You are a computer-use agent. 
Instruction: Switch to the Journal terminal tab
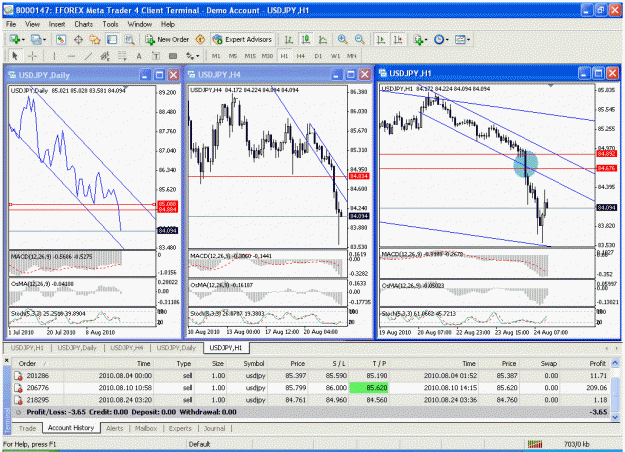(214, 428)
